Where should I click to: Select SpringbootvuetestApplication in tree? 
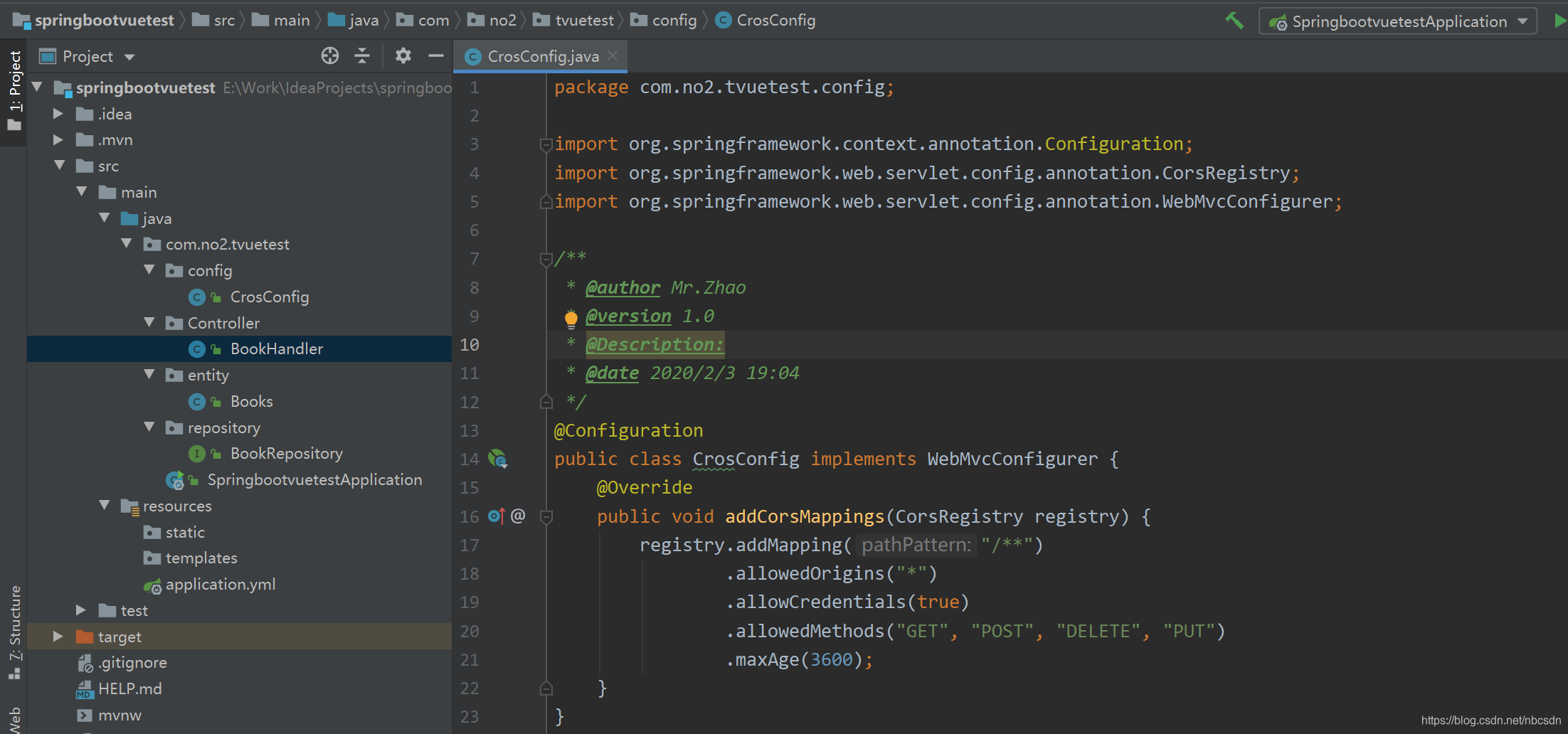click(314, 479)
